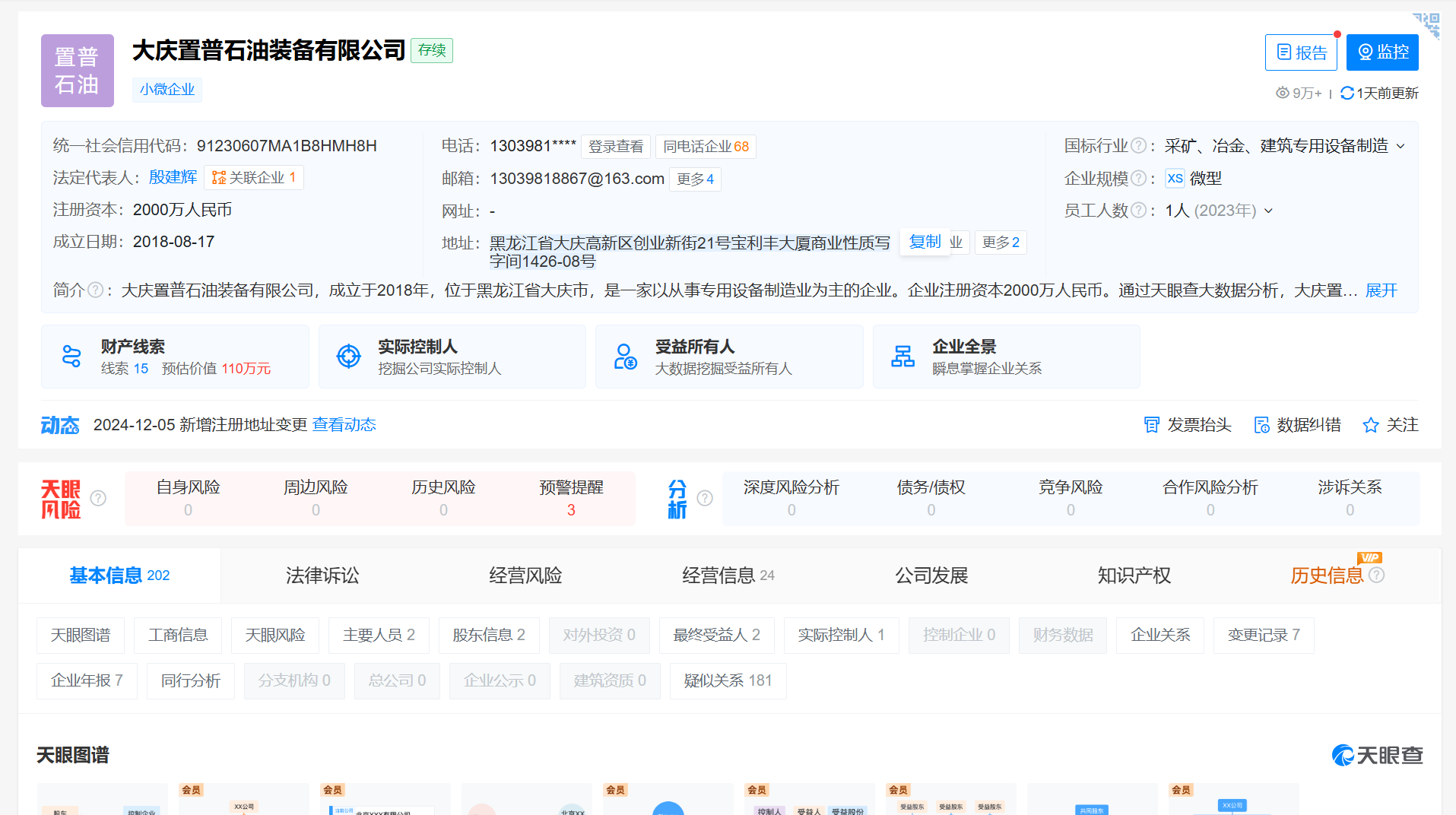The width and height of the screenshot is (1456, 815).
Task: Click the 小微企业 tag
Action: click(167, 89)
